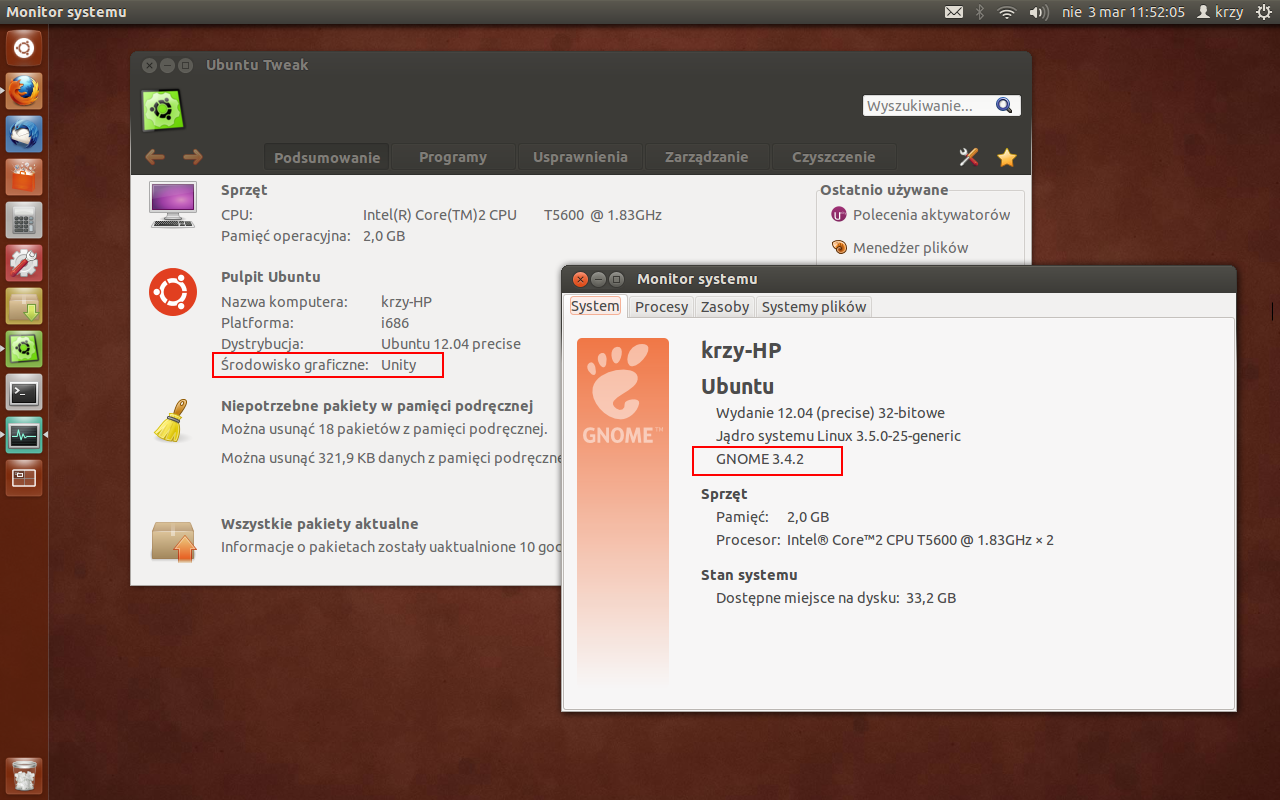Open the krzy user menu in top panel
Viewport: 1280px width, 800px height.
click(x=1219, y=12)
